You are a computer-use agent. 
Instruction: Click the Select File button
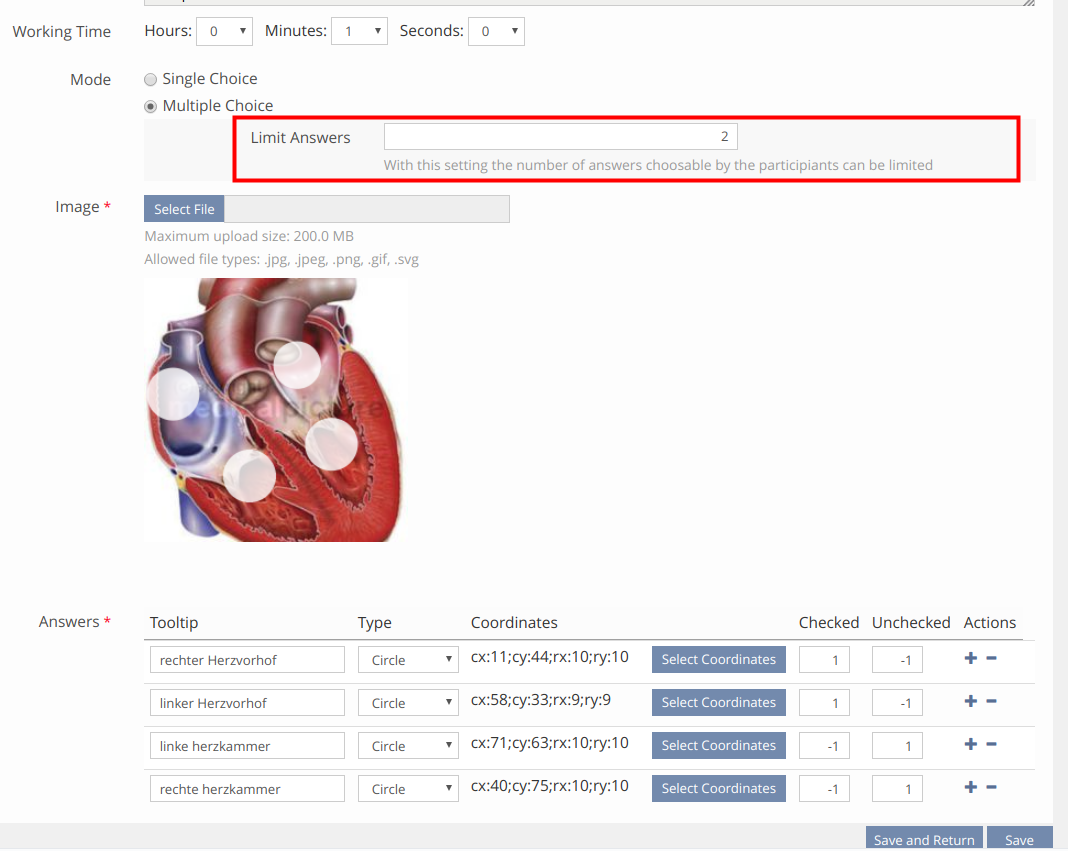(185, 209)
